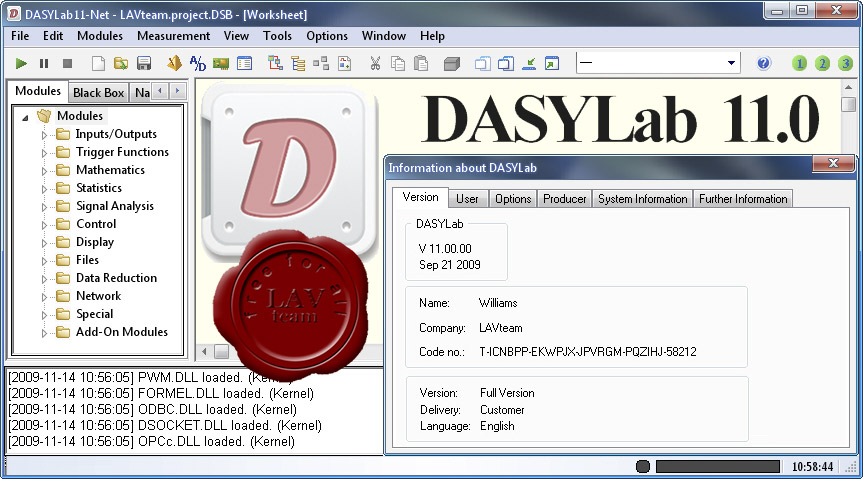Click the green down-arrow window icon
Screen dimensions: 863x479
(x=529, y=64)
